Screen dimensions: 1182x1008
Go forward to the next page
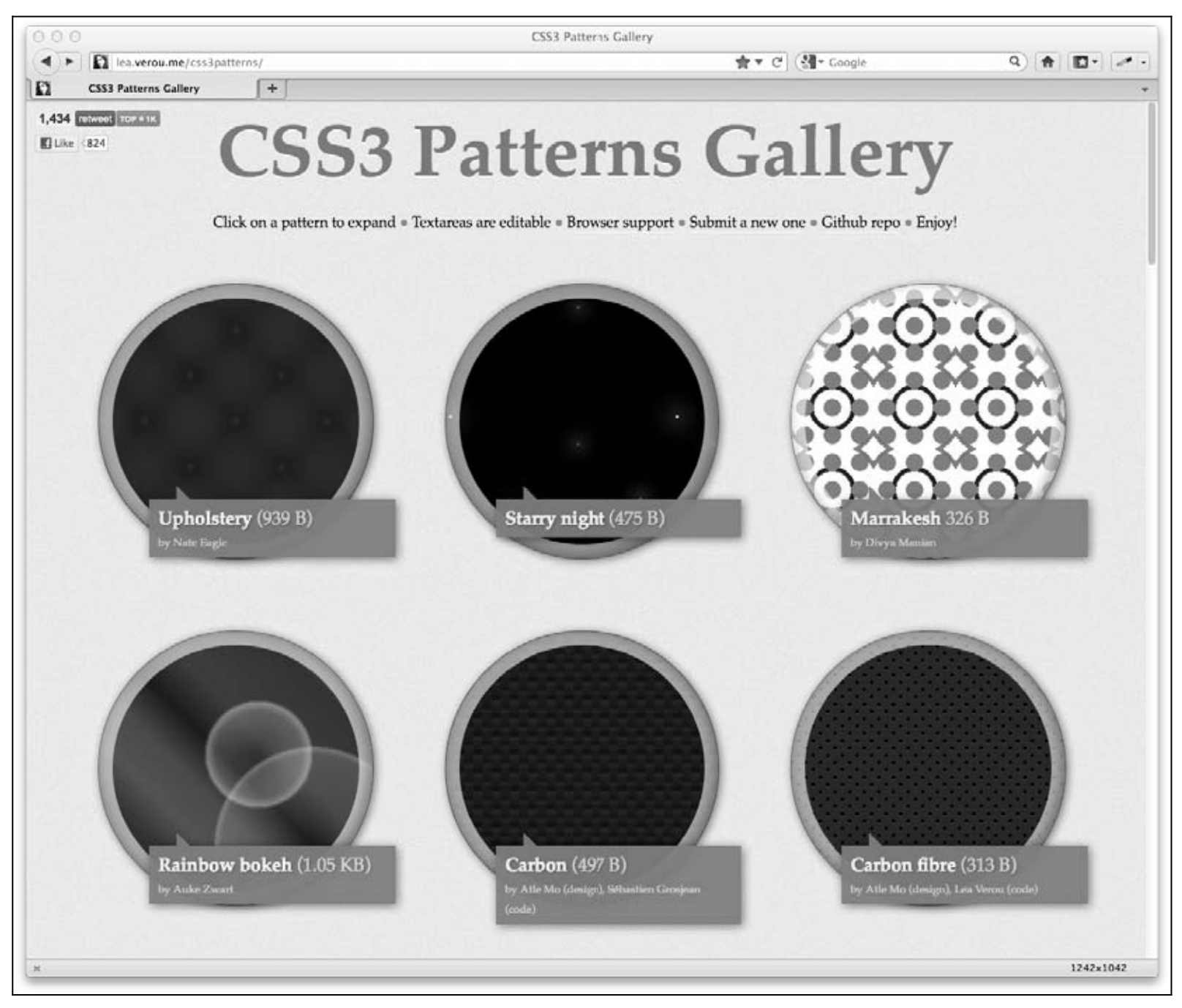[69, 61]
